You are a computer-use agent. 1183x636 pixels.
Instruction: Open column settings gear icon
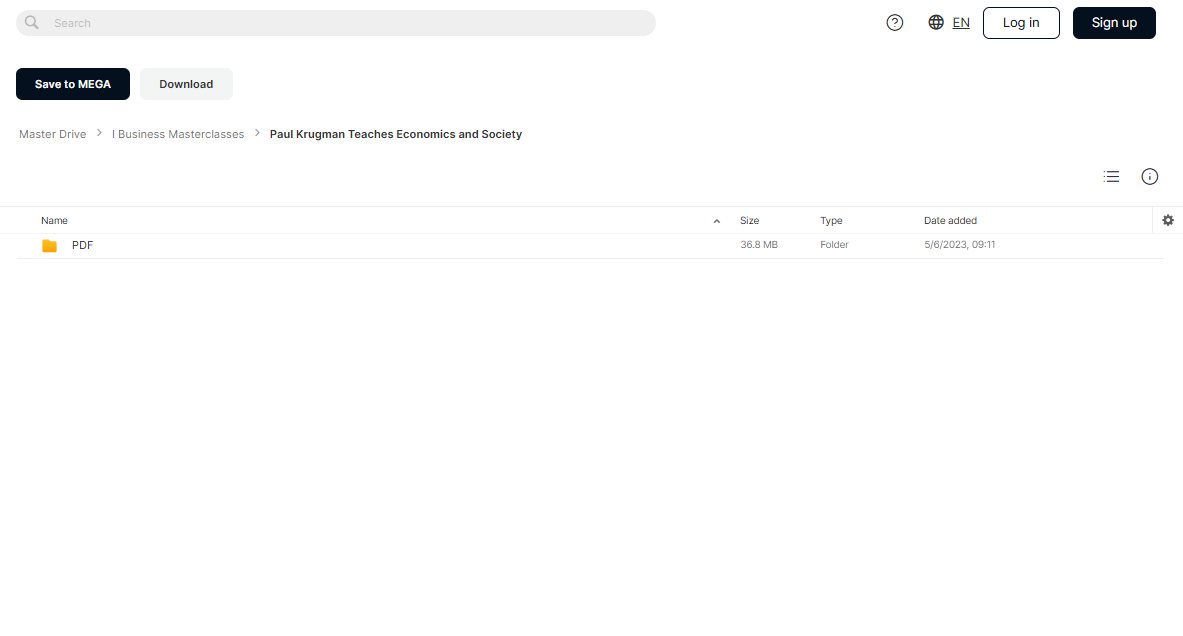coord(1168,220)
